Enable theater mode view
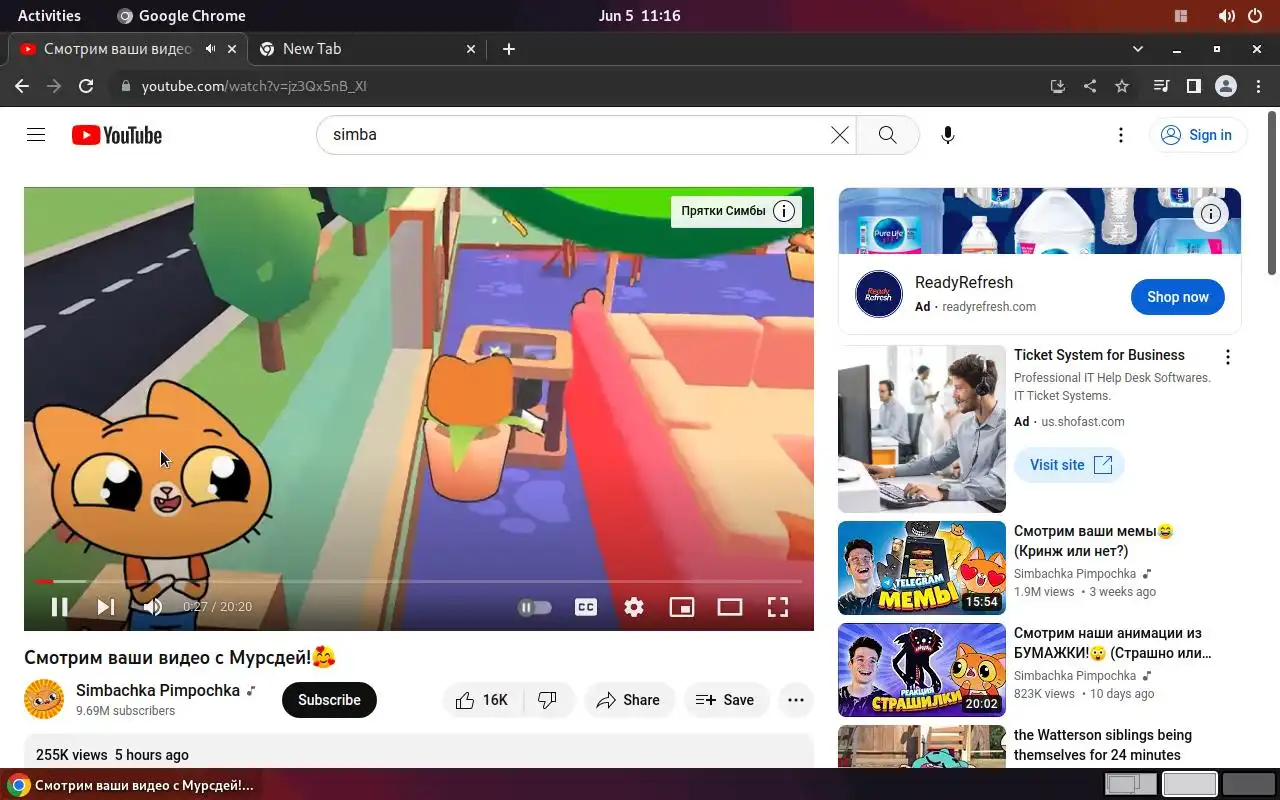1280x800 pixels. click(x=730, y=607)
